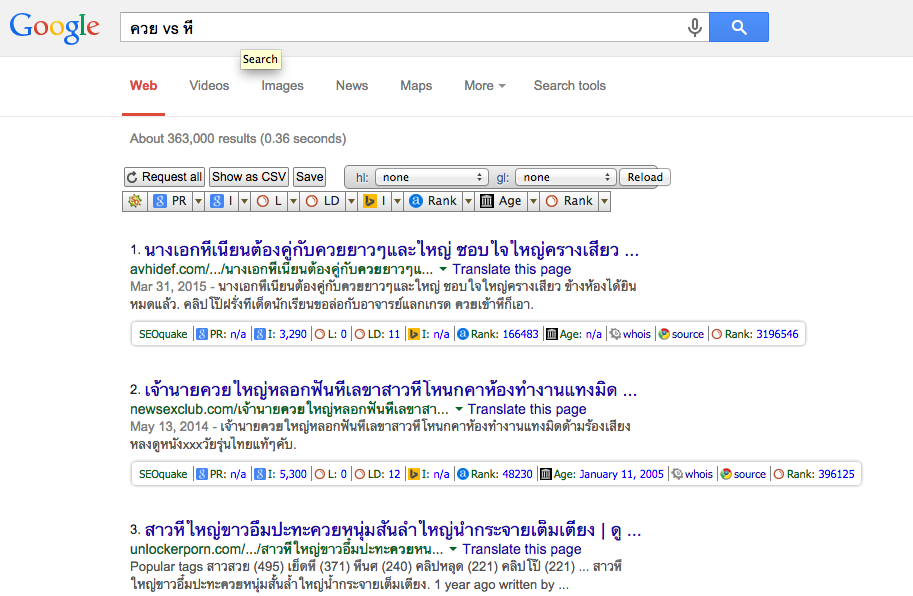Image resolution: width=913 pixels, height=596 pixels.
Task: Expand SEMrush Rank dropdown arrow
Action: tap(604, 201)
